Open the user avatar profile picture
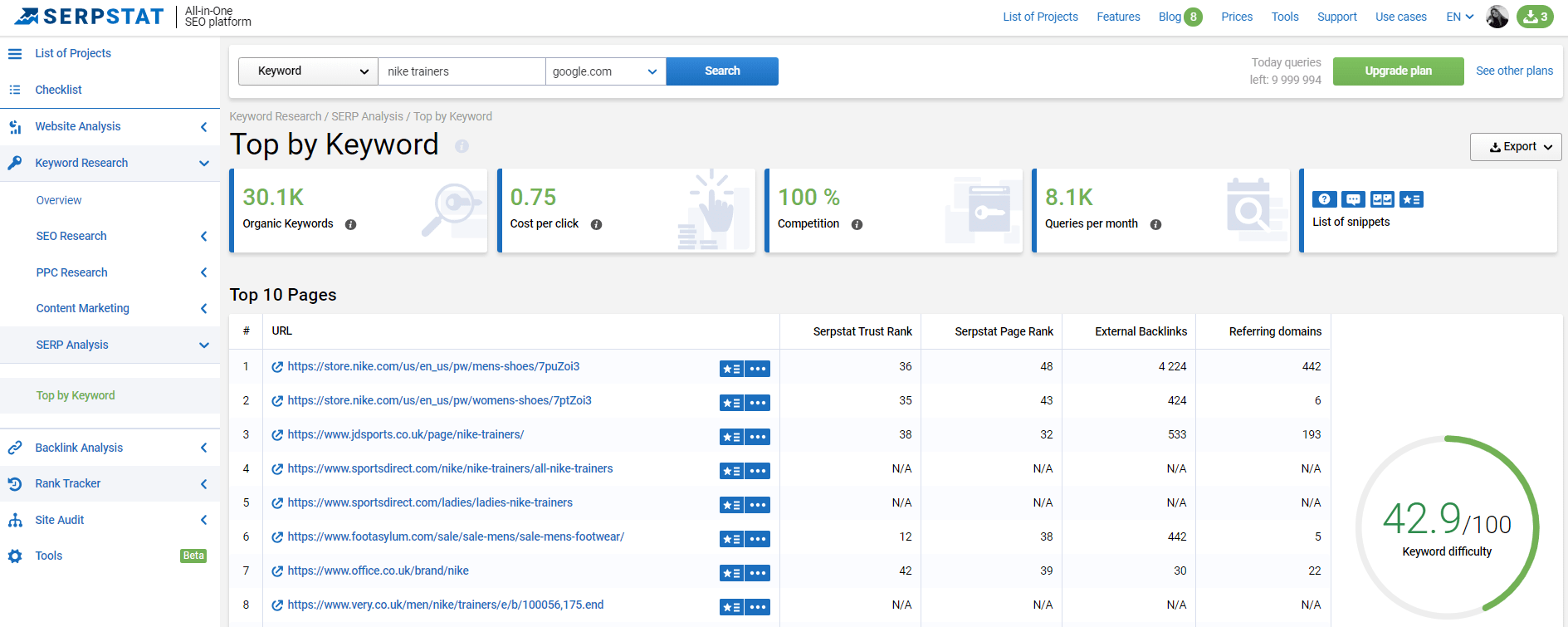Image resolution: width=1568 pixels, height=627 pixels. click(x=1497, y=17)
